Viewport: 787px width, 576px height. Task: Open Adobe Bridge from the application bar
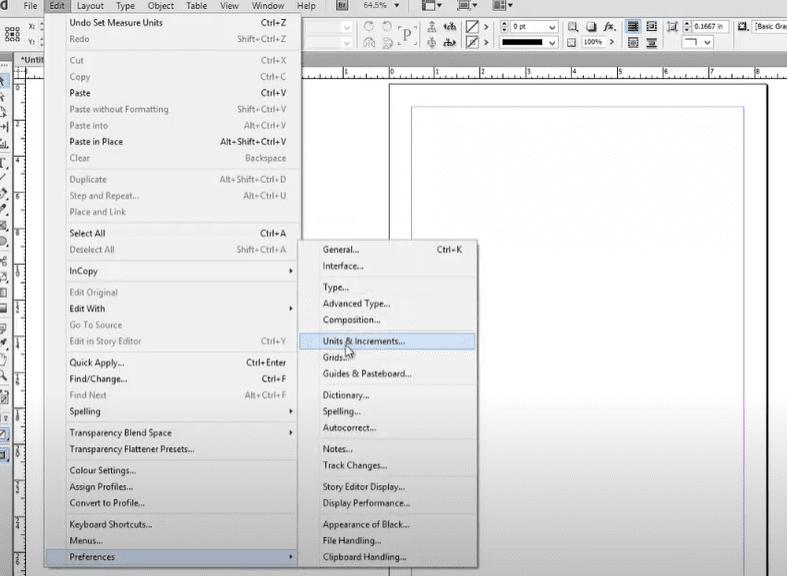coord(342,6)
